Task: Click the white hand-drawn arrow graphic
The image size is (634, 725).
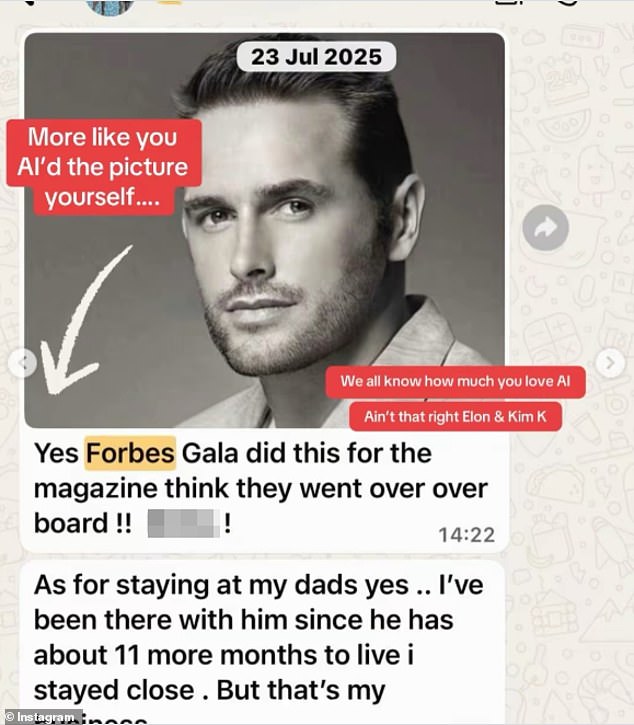Action: point(80,320)
